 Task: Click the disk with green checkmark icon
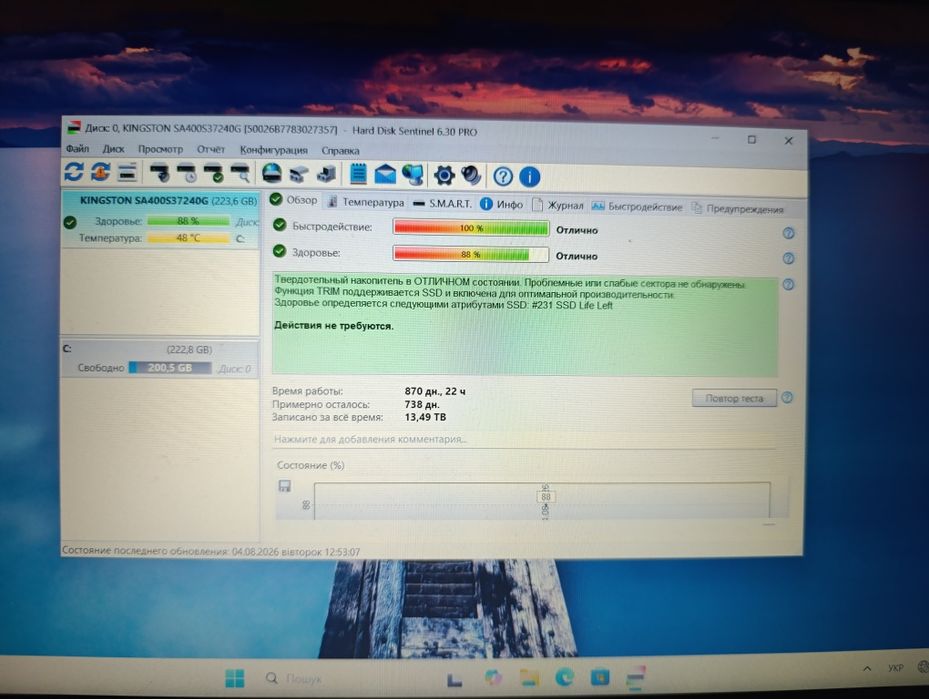coord(213,174)
